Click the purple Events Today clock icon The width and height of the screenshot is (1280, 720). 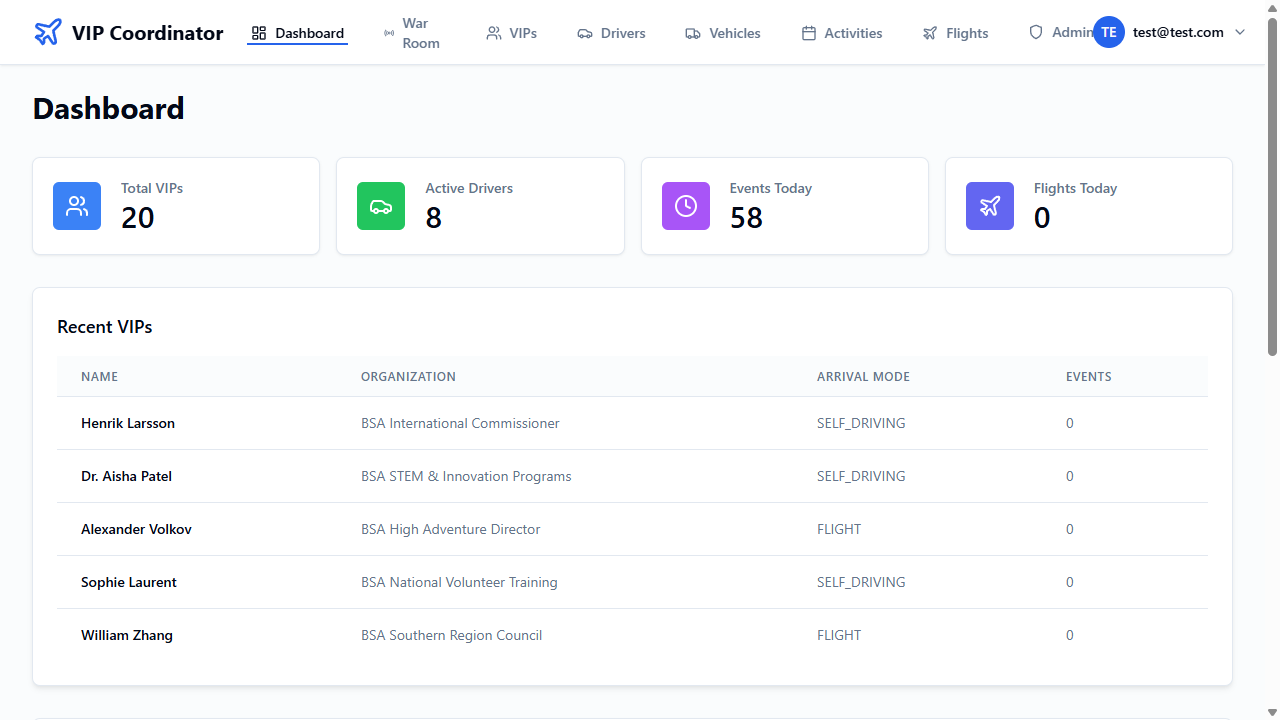coord(686,206)
